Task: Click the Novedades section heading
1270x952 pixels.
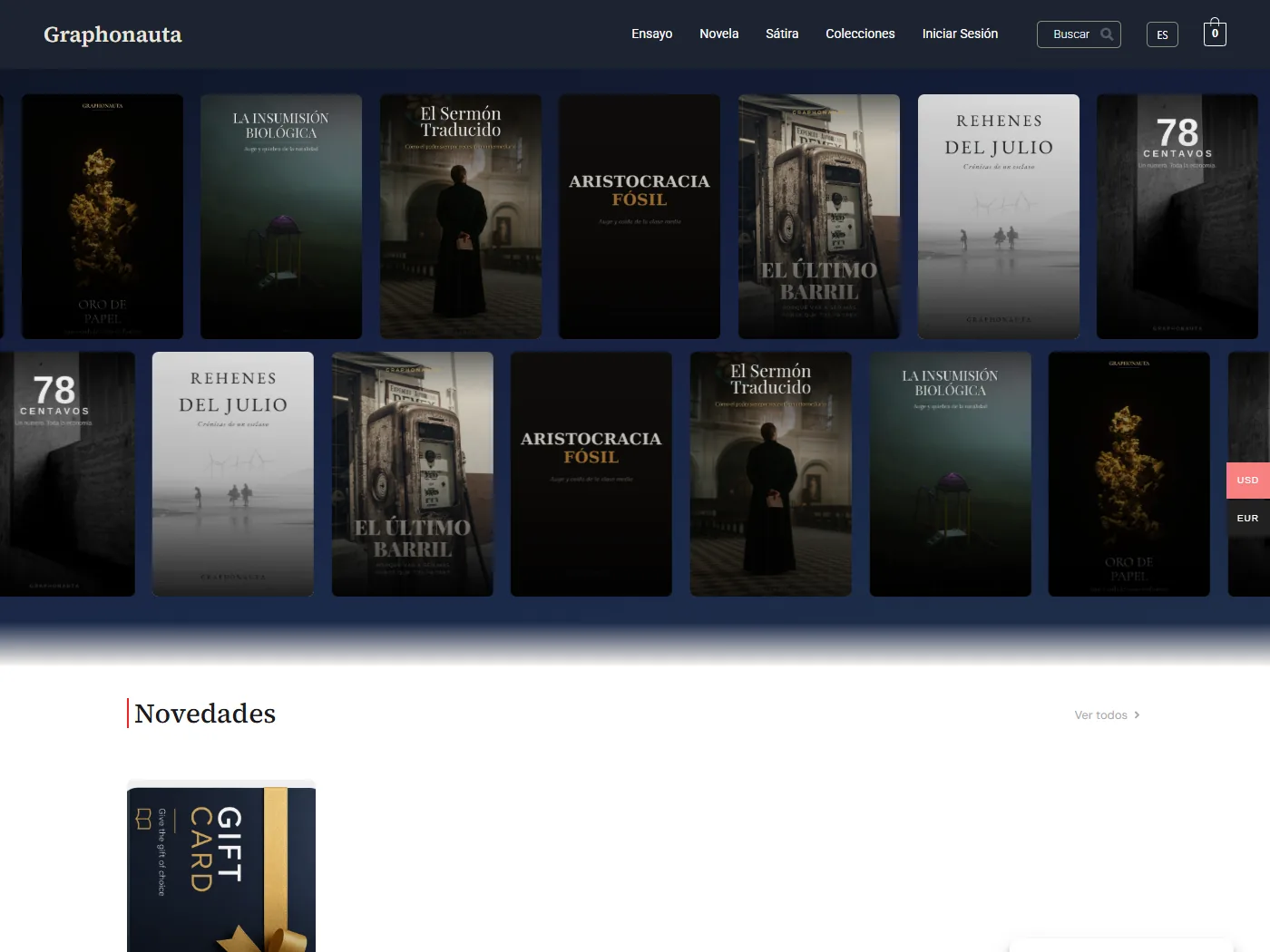Action: click(205, 714)
